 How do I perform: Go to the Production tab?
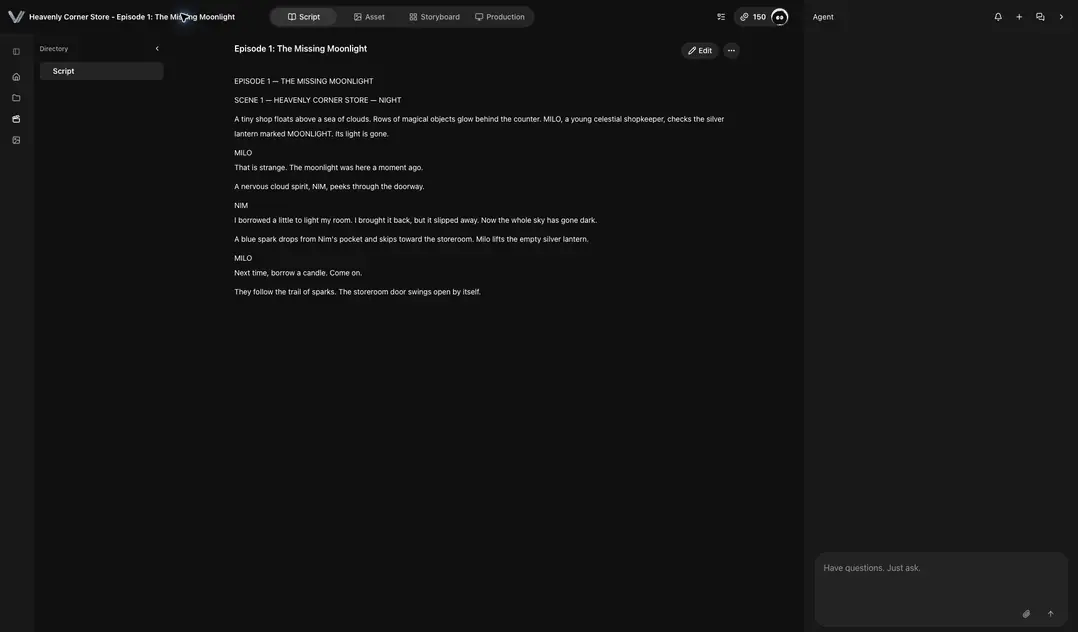pos(500,17)
